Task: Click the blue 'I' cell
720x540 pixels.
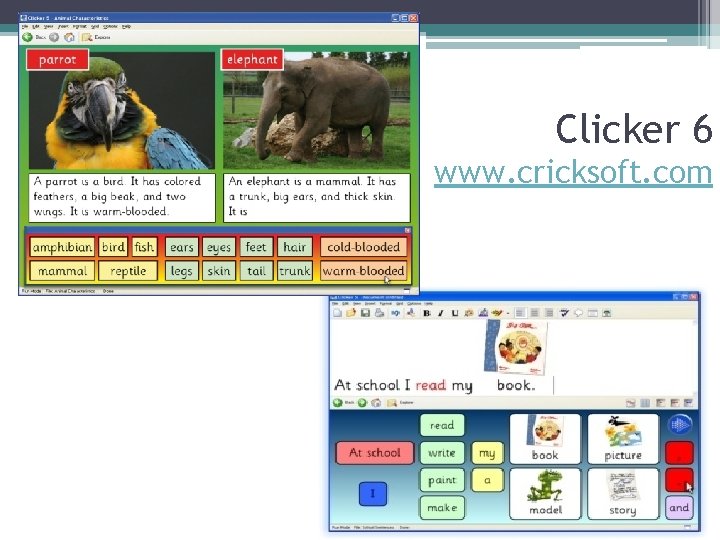Action: click(x=372, y=494)
